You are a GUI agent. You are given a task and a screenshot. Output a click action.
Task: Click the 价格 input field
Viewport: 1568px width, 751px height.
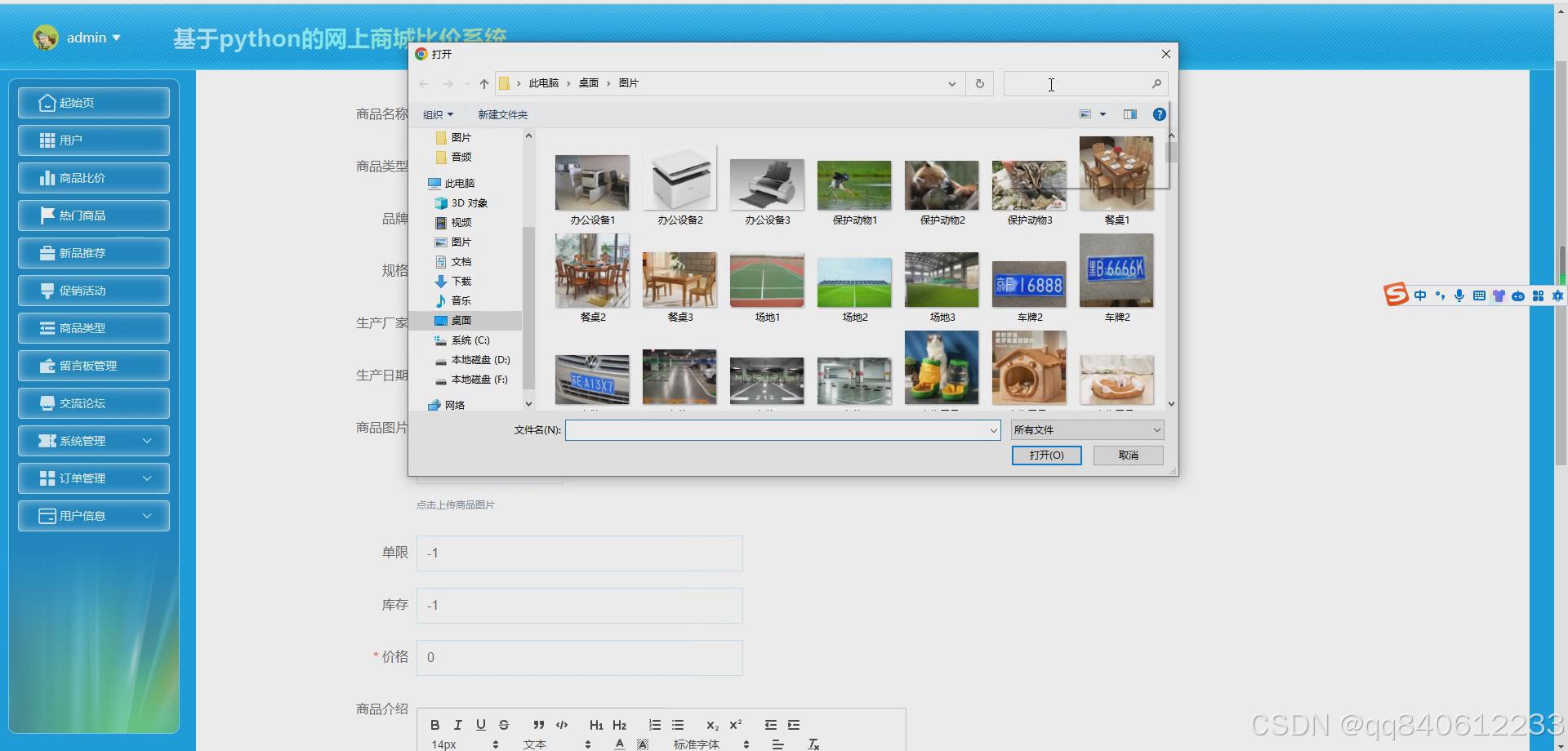click(x=580, y=658)
